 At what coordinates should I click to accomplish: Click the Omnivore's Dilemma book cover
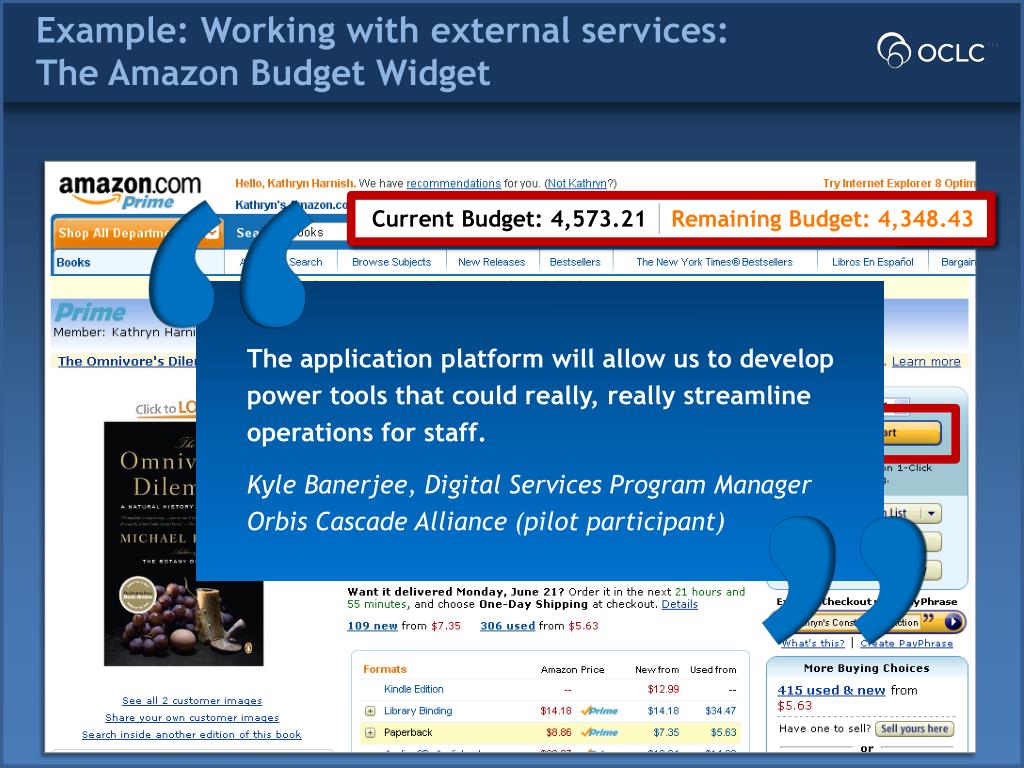184,543
